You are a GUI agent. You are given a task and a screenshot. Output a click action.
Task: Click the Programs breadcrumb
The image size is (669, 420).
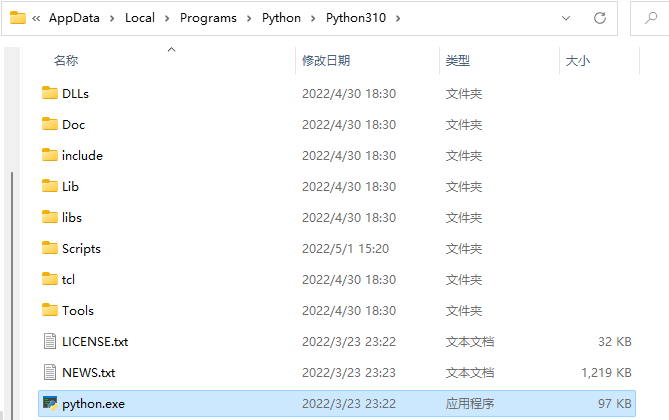pyautogui.click(x=208, y=18)
